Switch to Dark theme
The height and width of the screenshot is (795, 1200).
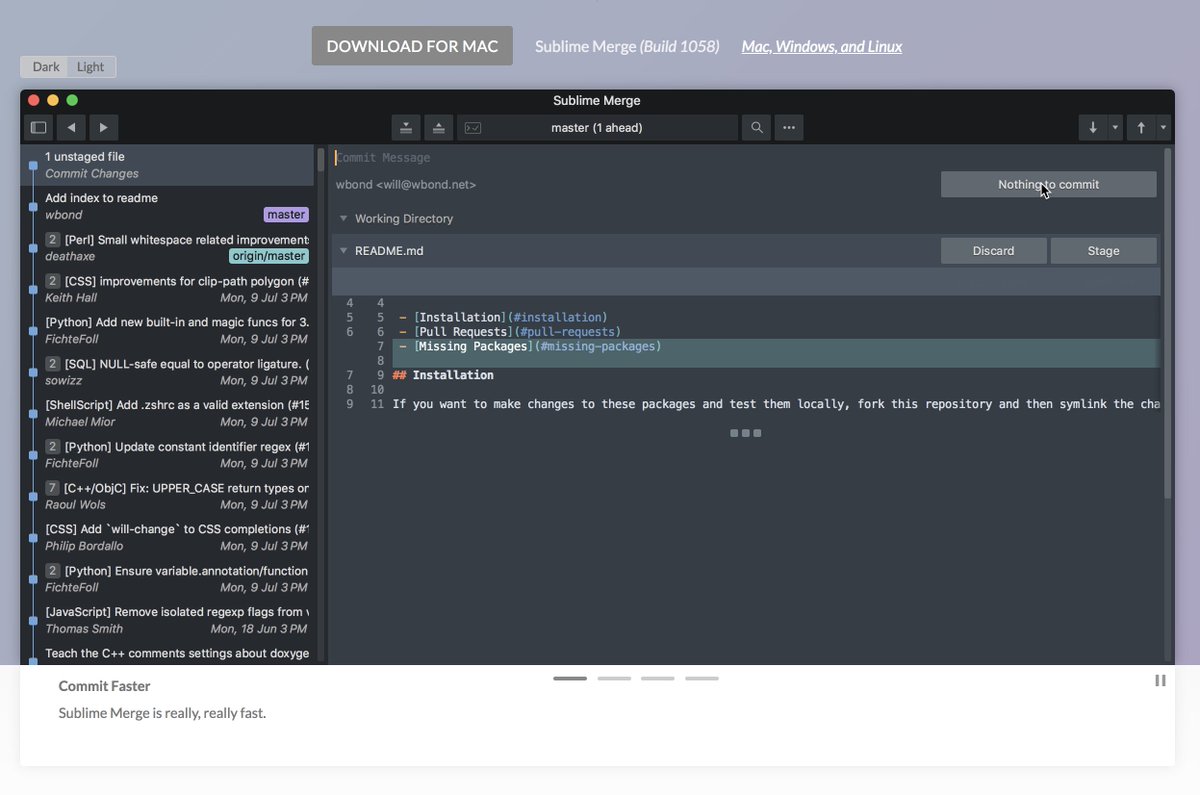pos(46,67)
